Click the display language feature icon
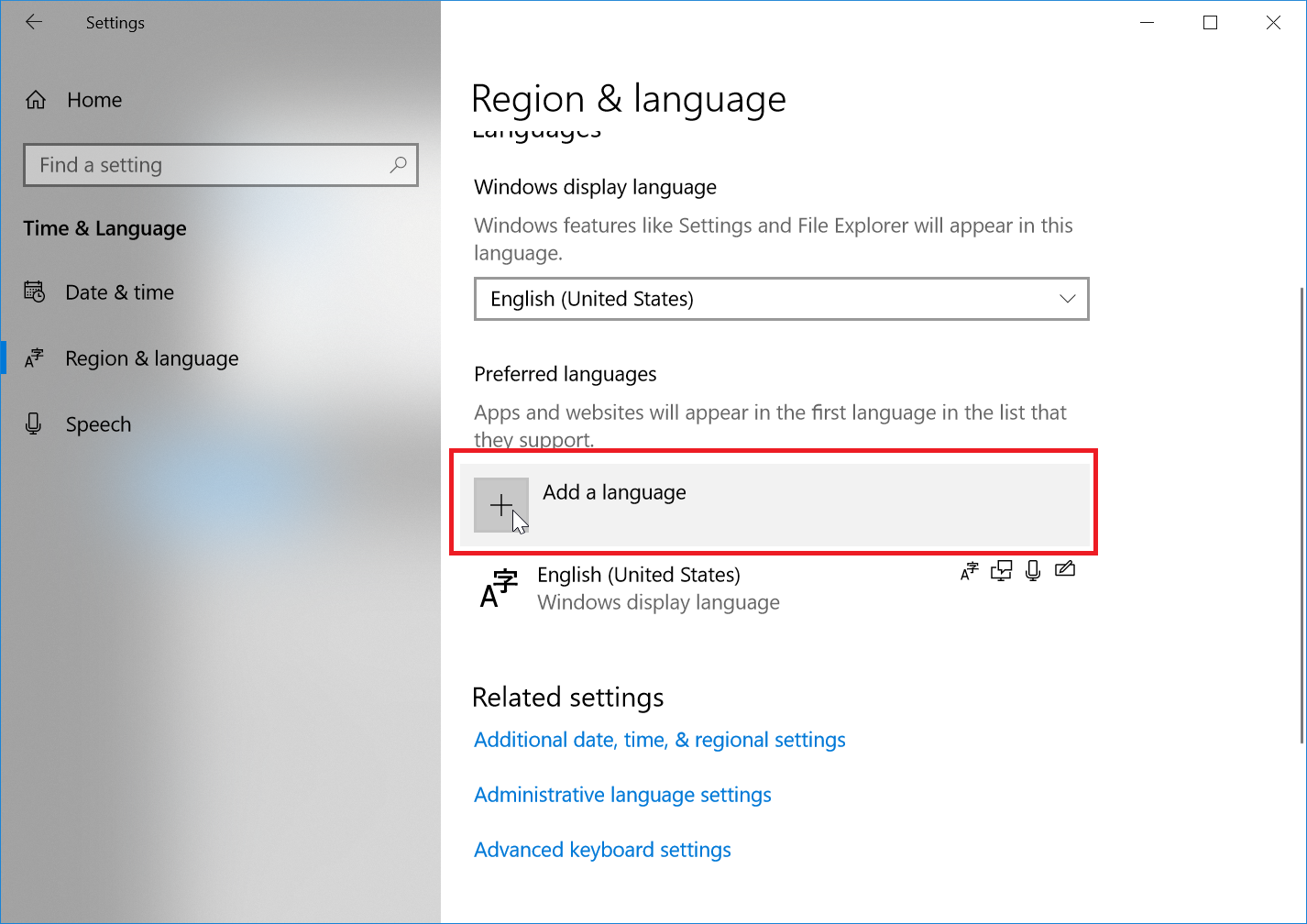 pyautogui.click(x=970, y=571)
